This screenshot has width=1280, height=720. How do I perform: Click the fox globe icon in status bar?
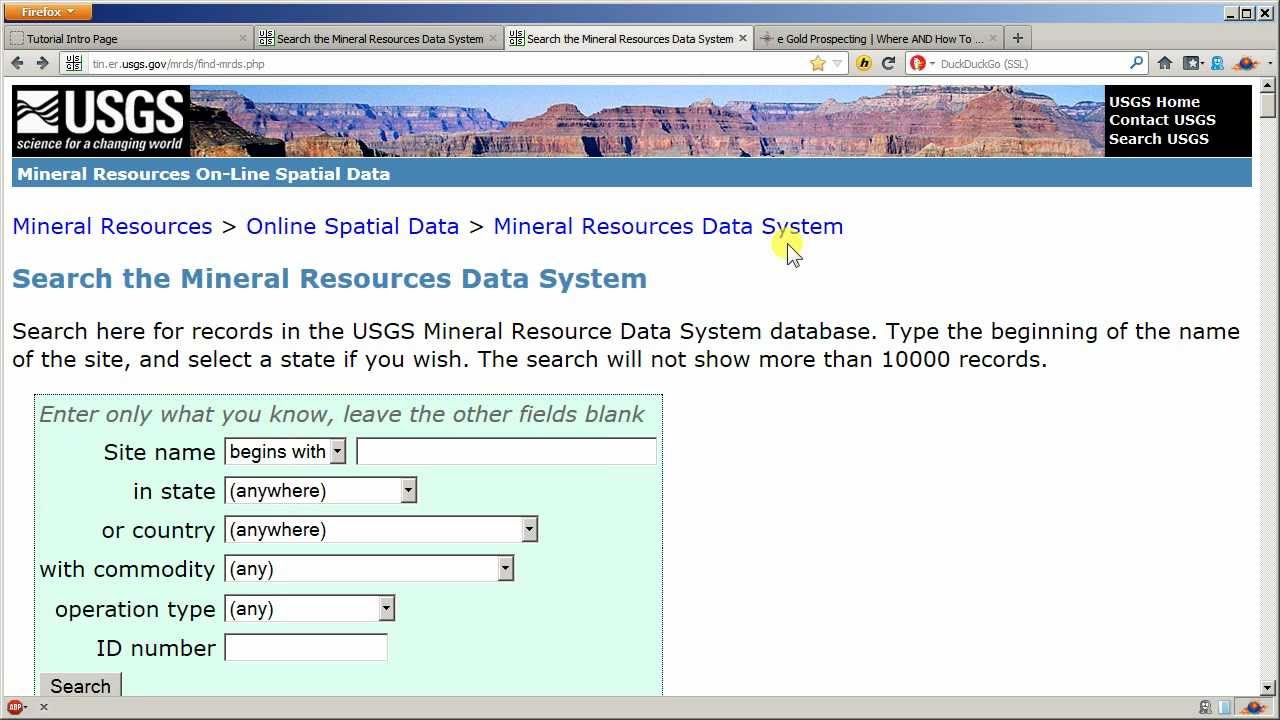(x=1252, y=707)
